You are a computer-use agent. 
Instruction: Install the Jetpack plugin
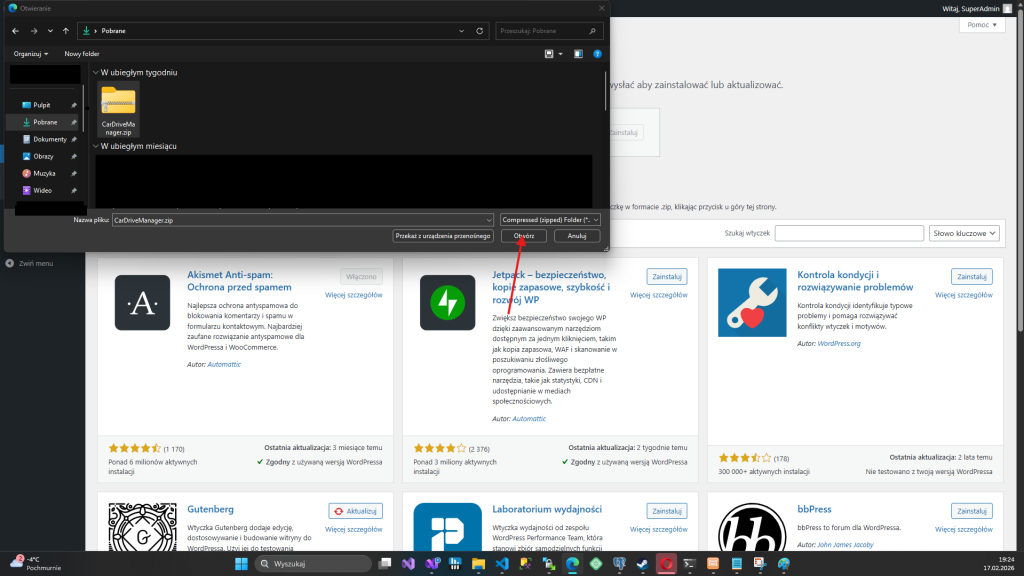coord(666,276)
